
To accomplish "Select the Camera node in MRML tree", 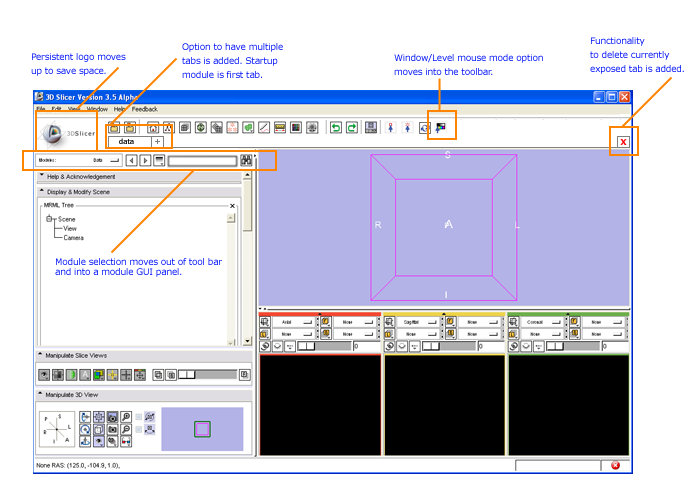I will tap(73, 238).
